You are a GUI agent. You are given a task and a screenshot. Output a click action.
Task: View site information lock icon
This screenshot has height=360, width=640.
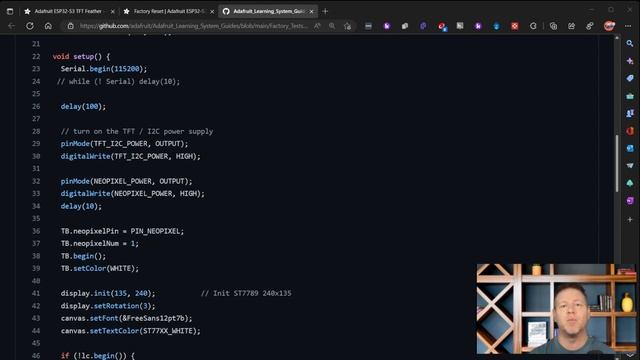[x=71, y=26]
